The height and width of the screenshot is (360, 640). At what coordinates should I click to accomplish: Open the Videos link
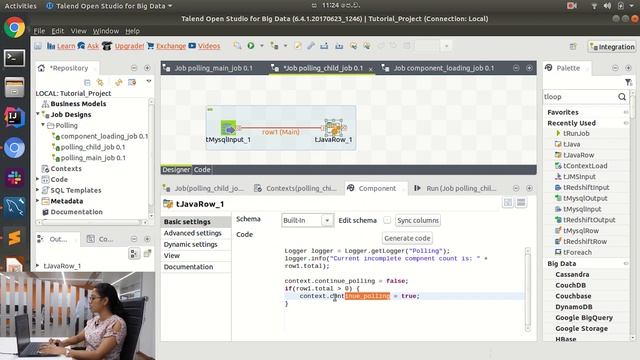pos(209,46)
